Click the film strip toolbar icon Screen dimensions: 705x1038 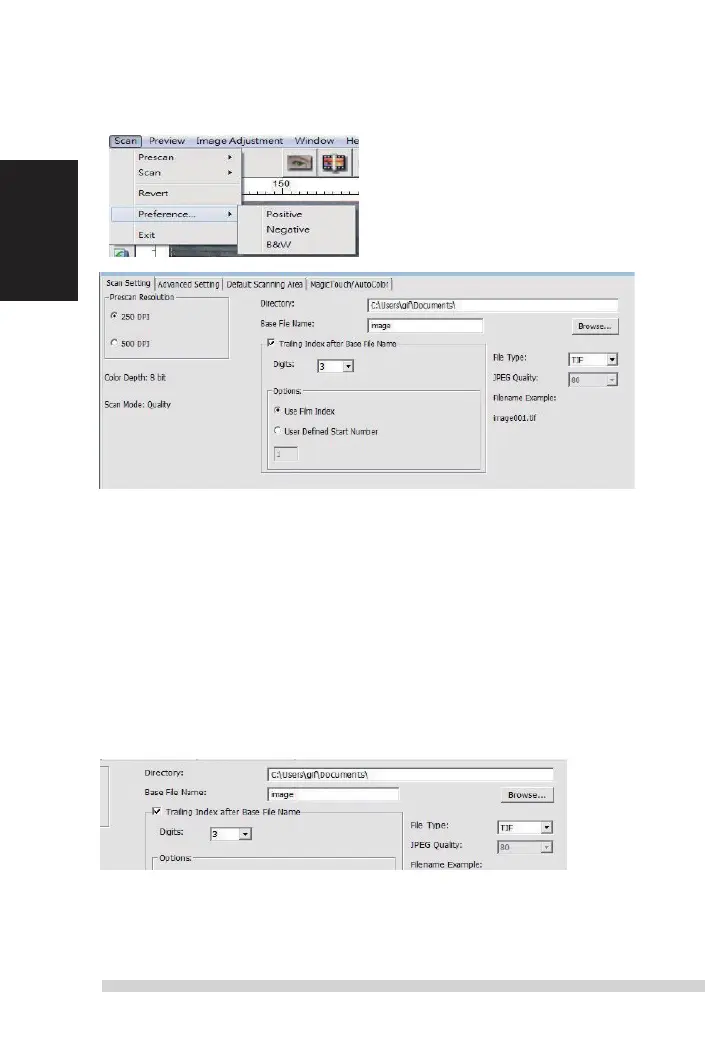334,162
